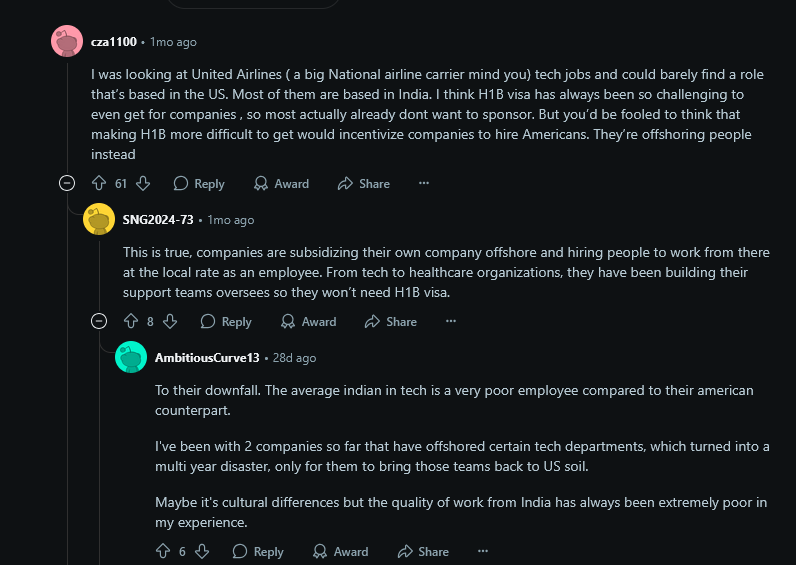Collapse SNG2024-73's reply thread
This screenshot has width=796, height=565.
99,321
